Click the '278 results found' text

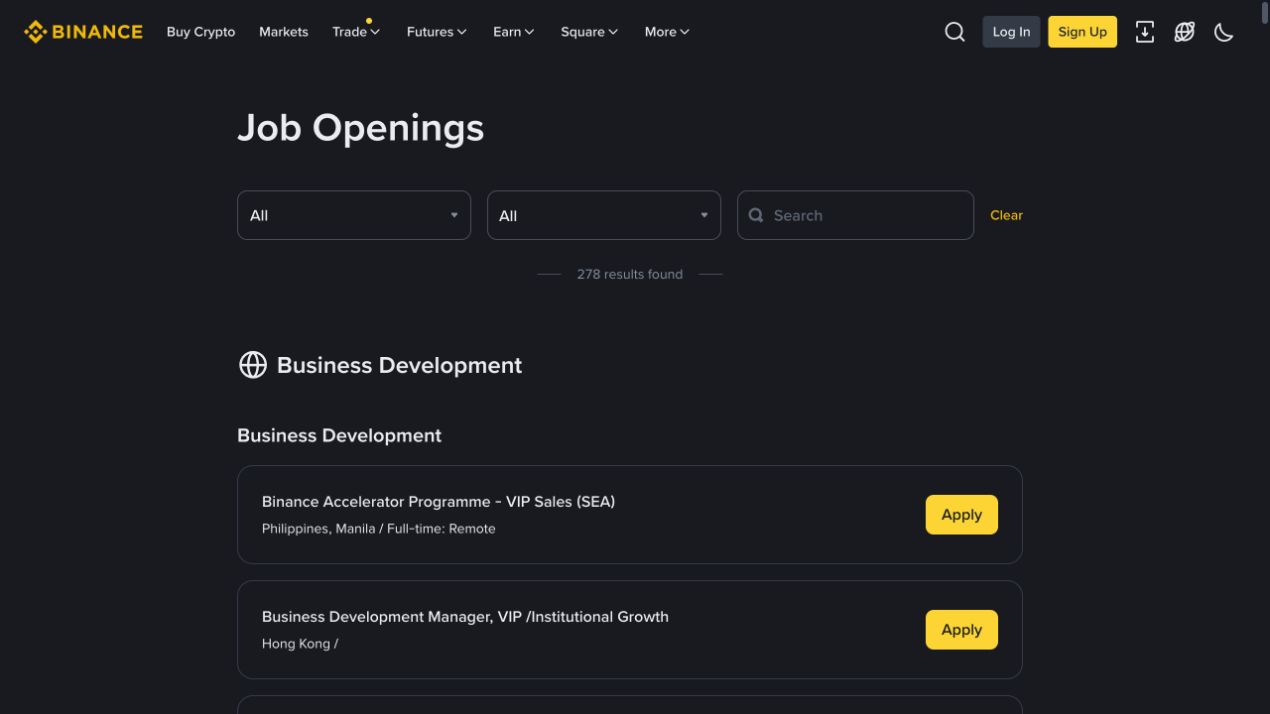[x=630, y=274]
